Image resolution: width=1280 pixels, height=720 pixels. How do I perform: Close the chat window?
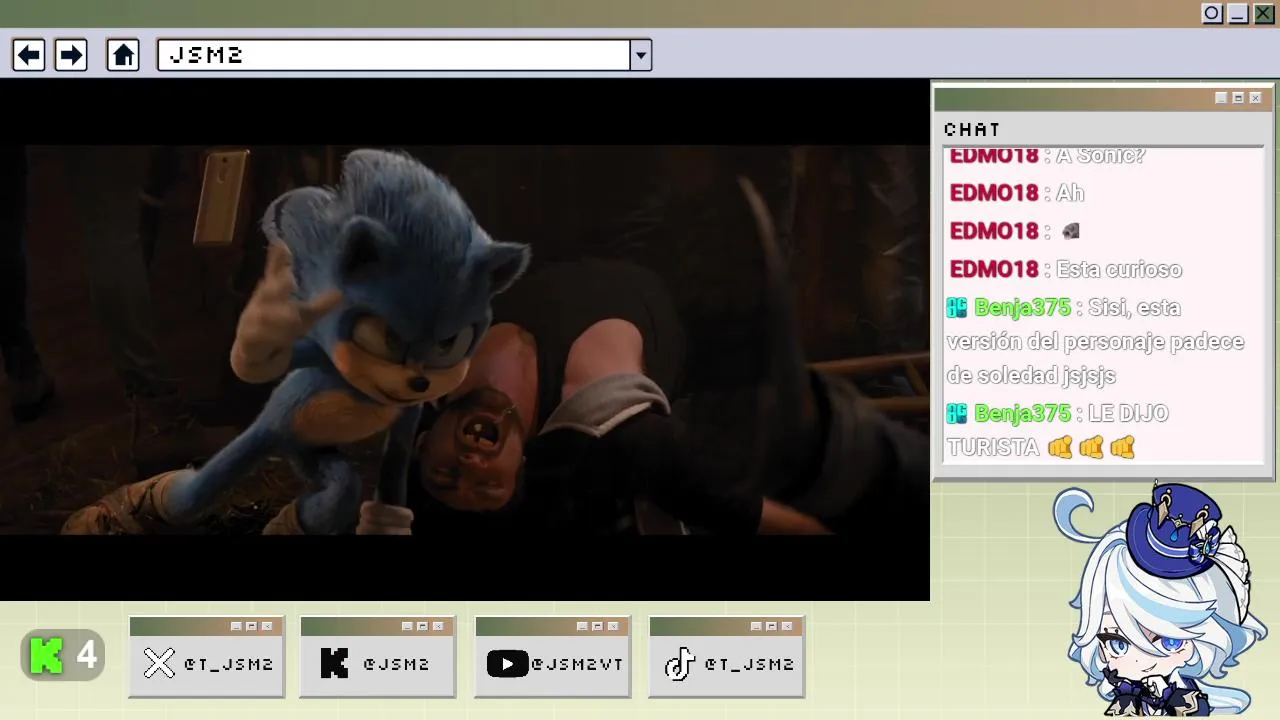pyautogui.click(x=1255, y=98)
